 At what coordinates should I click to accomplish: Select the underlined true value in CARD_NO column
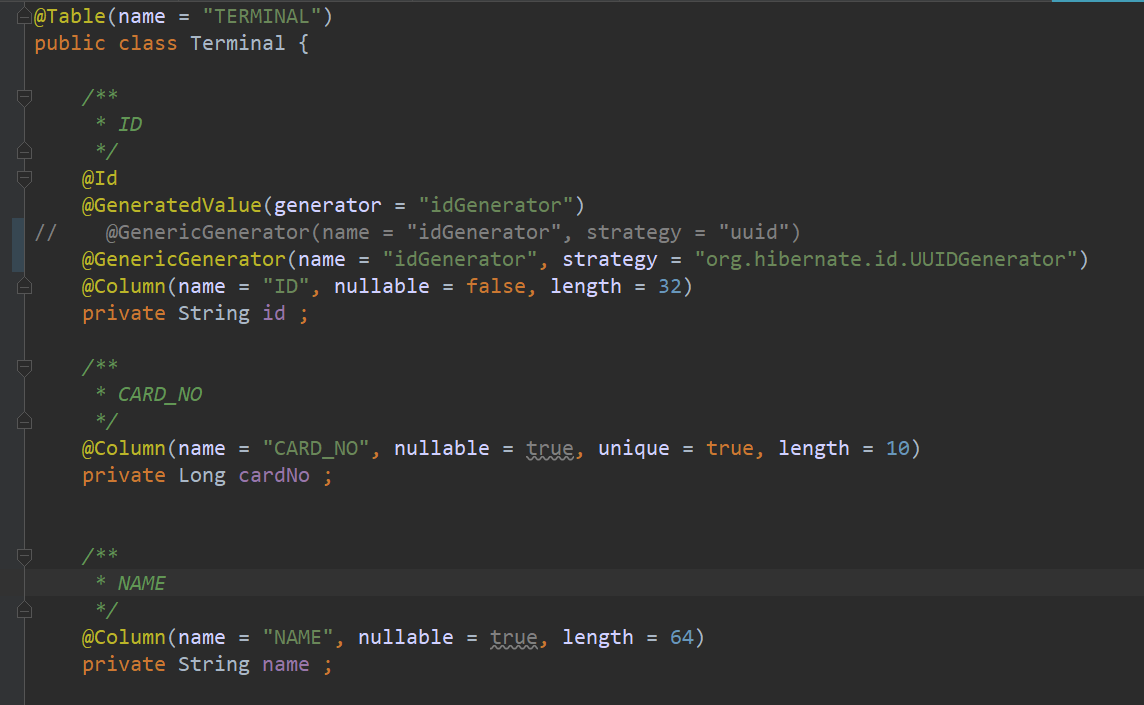click(549, 448)
